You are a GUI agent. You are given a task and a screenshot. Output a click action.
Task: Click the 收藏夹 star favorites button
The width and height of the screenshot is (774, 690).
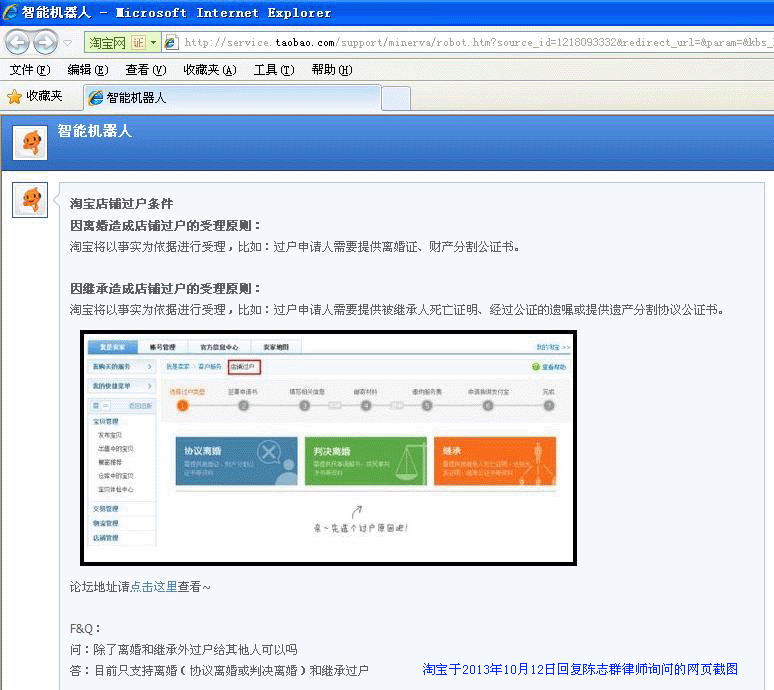(35, 96)
